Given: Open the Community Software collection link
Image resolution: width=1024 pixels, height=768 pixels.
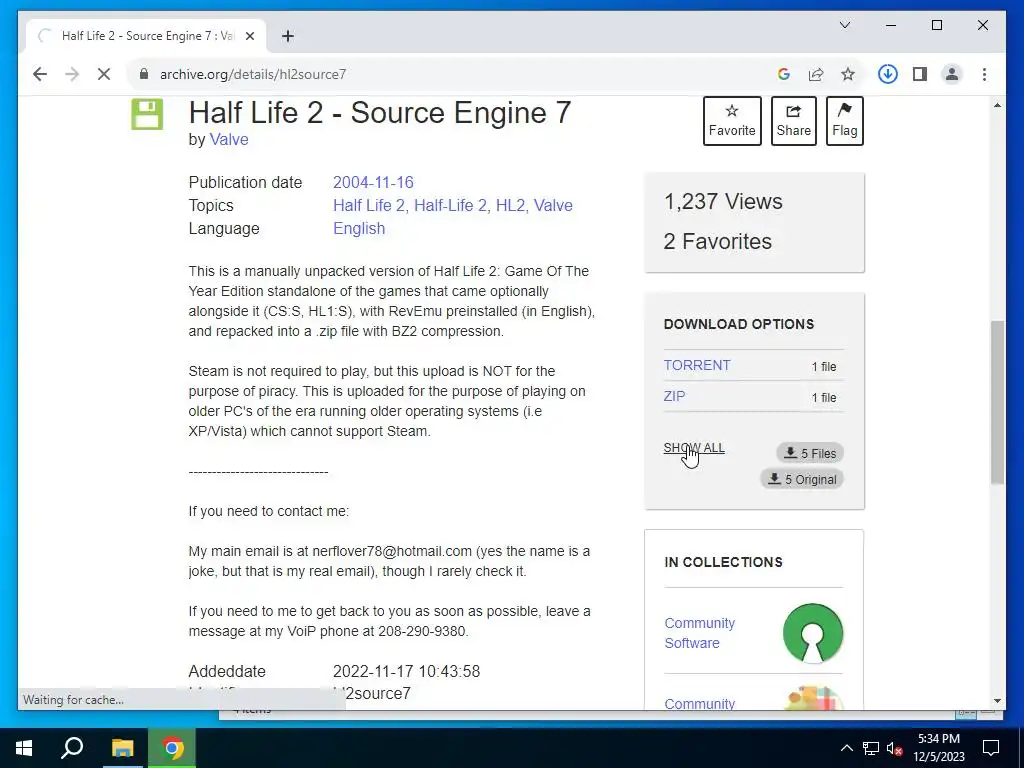Looking at the screenshot, I should click(699, 633).
